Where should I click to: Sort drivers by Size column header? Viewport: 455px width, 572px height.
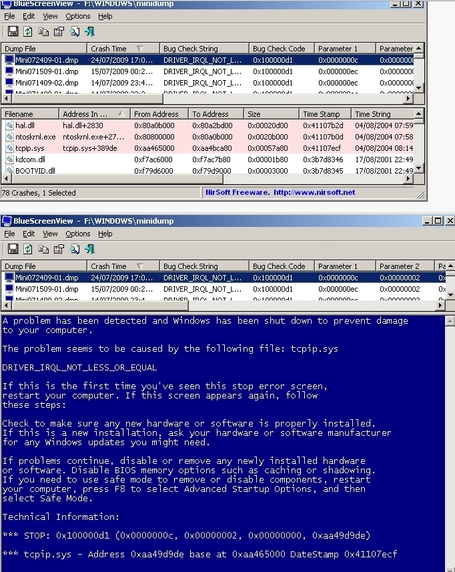coord(271,114)
